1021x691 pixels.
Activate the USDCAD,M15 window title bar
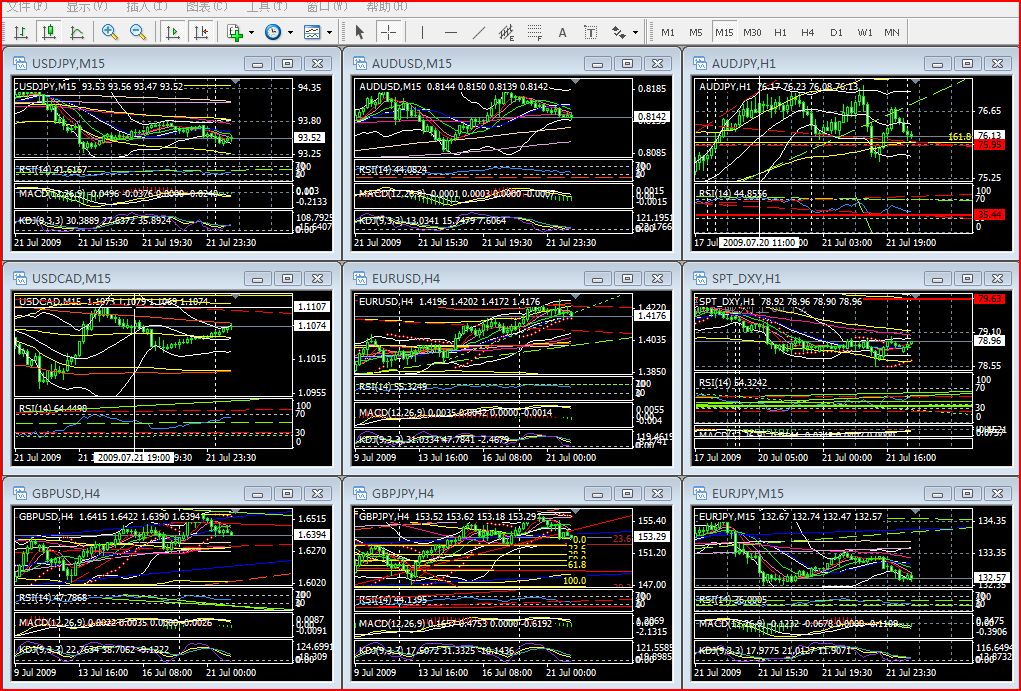tap(171, 278)
